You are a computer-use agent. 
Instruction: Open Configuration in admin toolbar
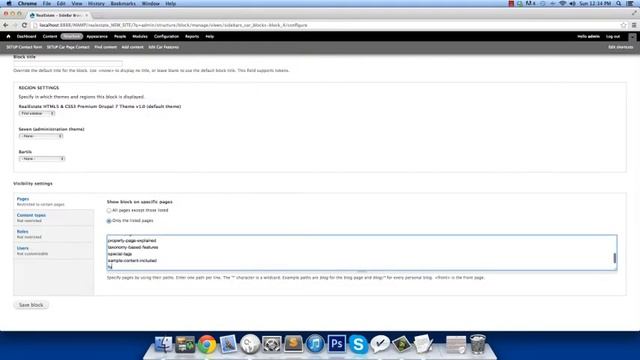pyautogui.click(x=166, y=36)
